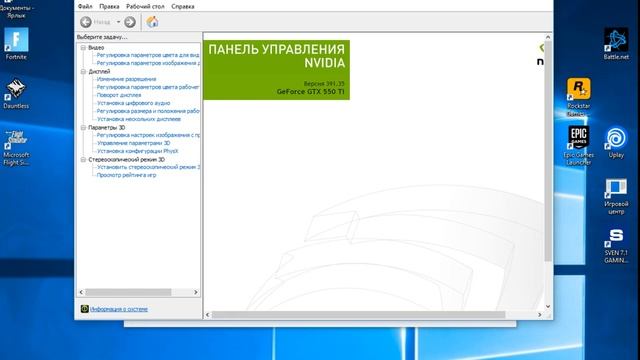Click the main pane's scroll-left arrow

click(x=208, y=315)
